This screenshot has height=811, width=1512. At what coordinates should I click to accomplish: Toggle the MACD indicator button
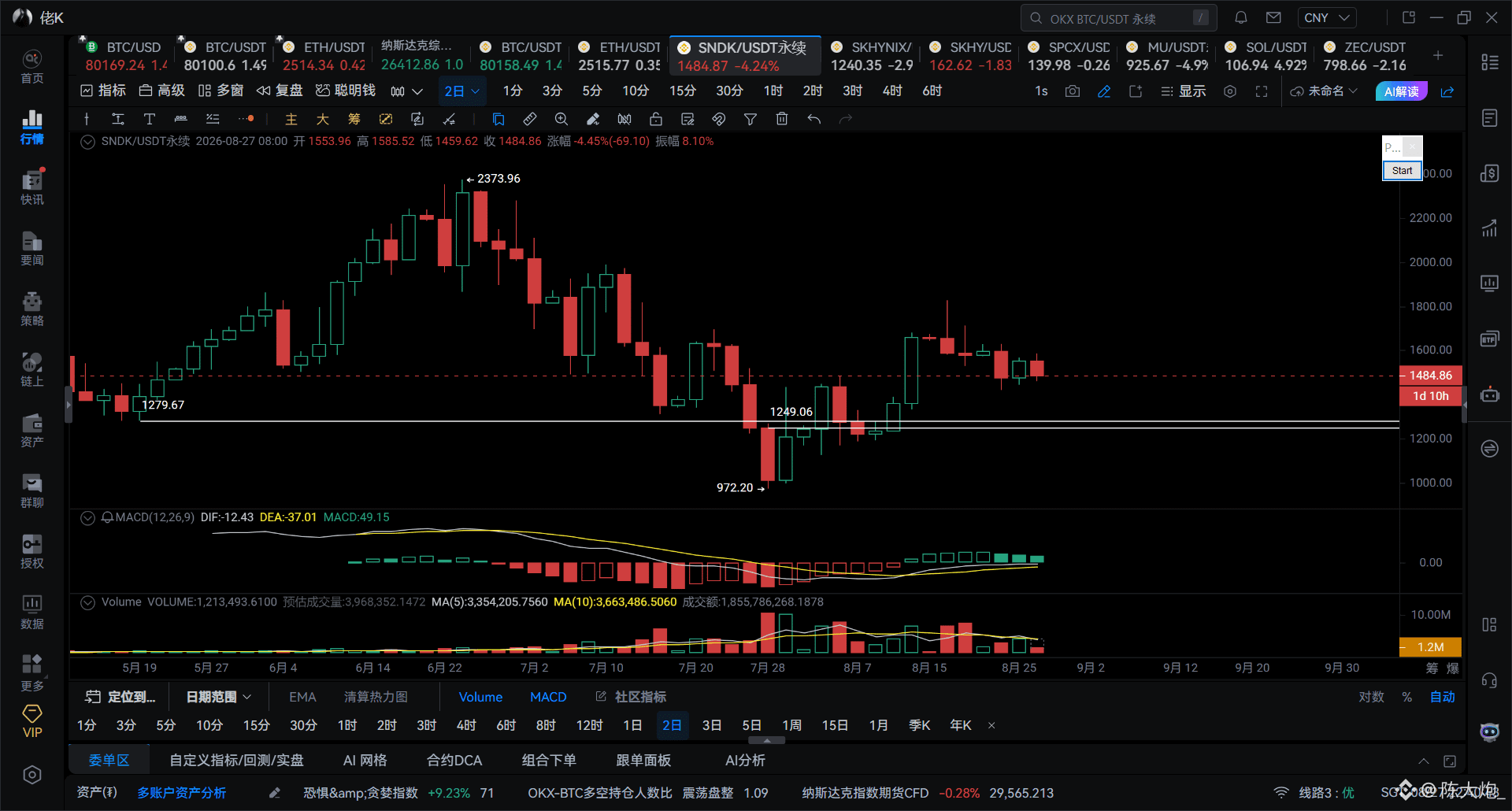point(548,697)
